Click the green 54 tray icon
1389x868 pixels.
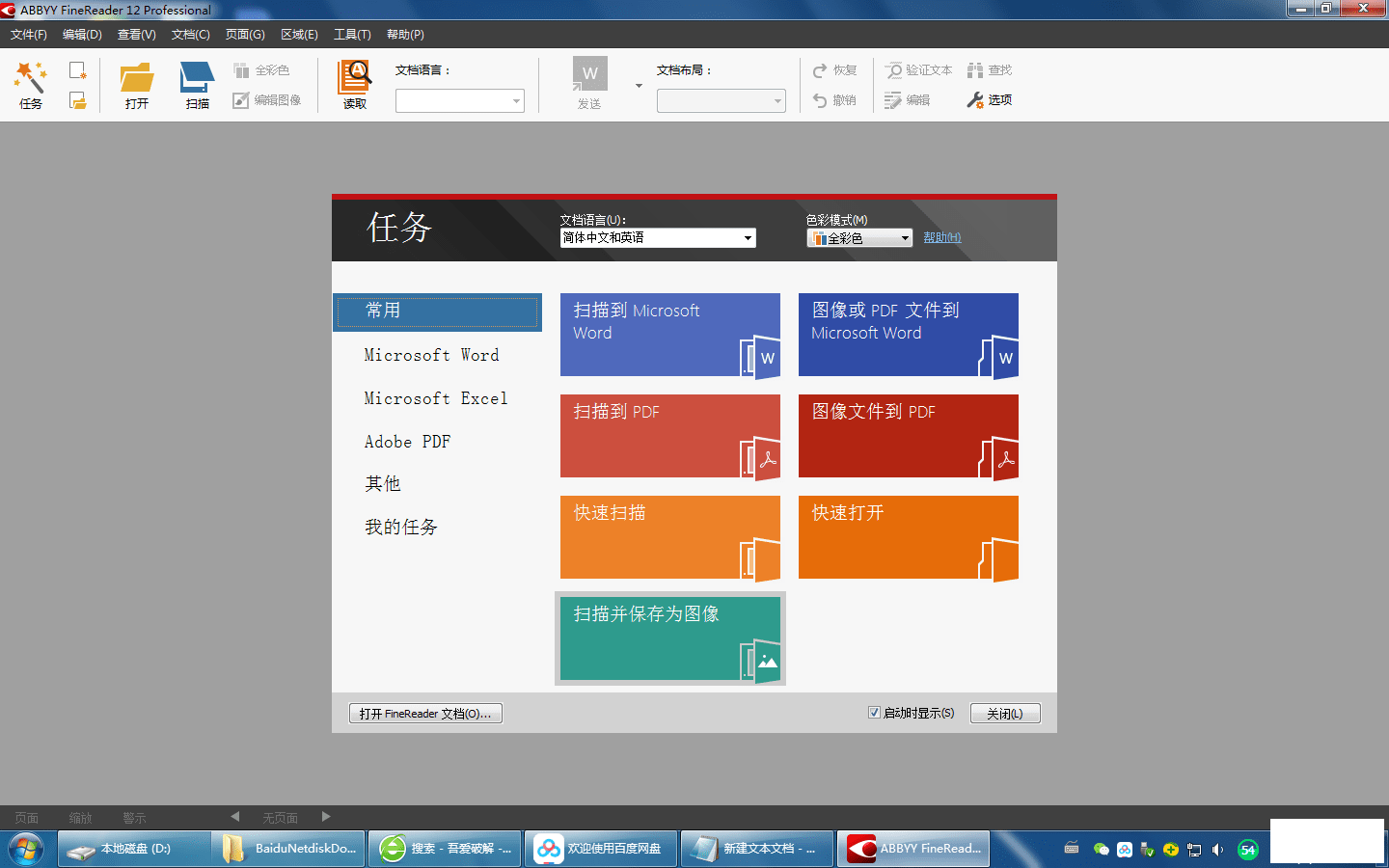1248,850
